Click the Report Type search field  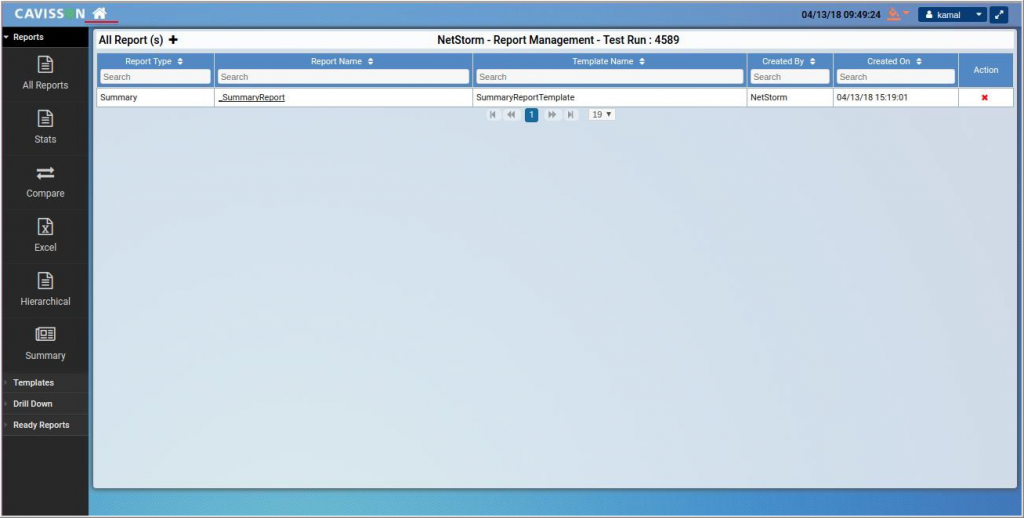[155, 76]
